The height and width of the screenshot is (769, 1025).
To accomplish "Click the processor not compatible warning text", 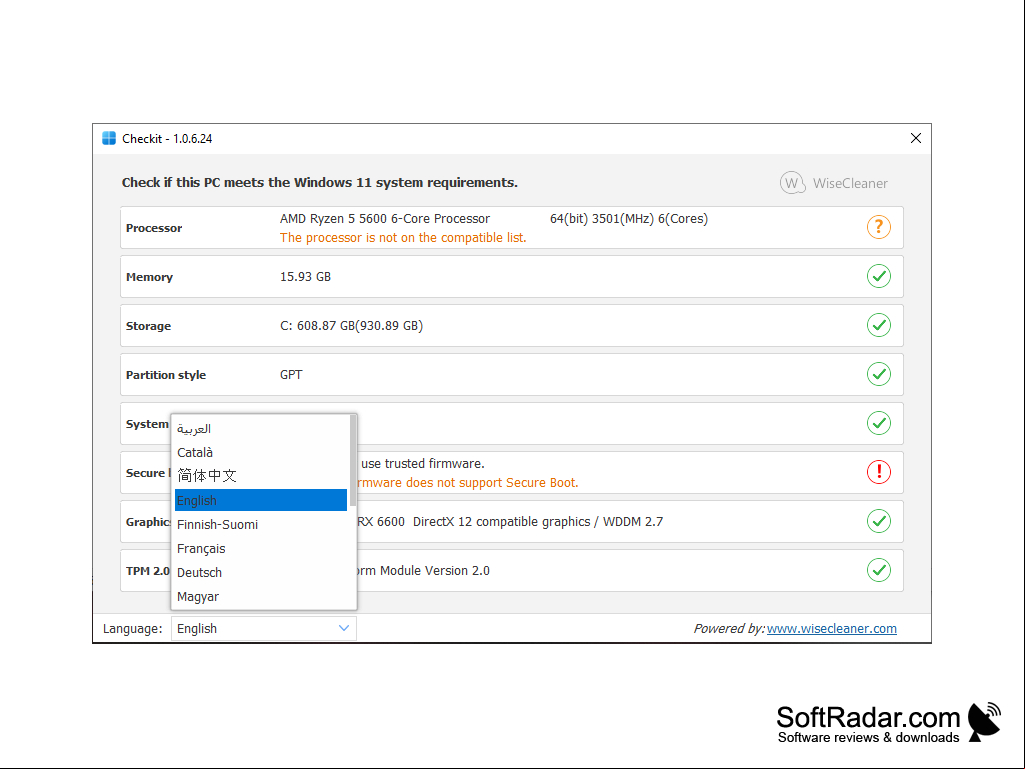I will [x=403, y=238].
